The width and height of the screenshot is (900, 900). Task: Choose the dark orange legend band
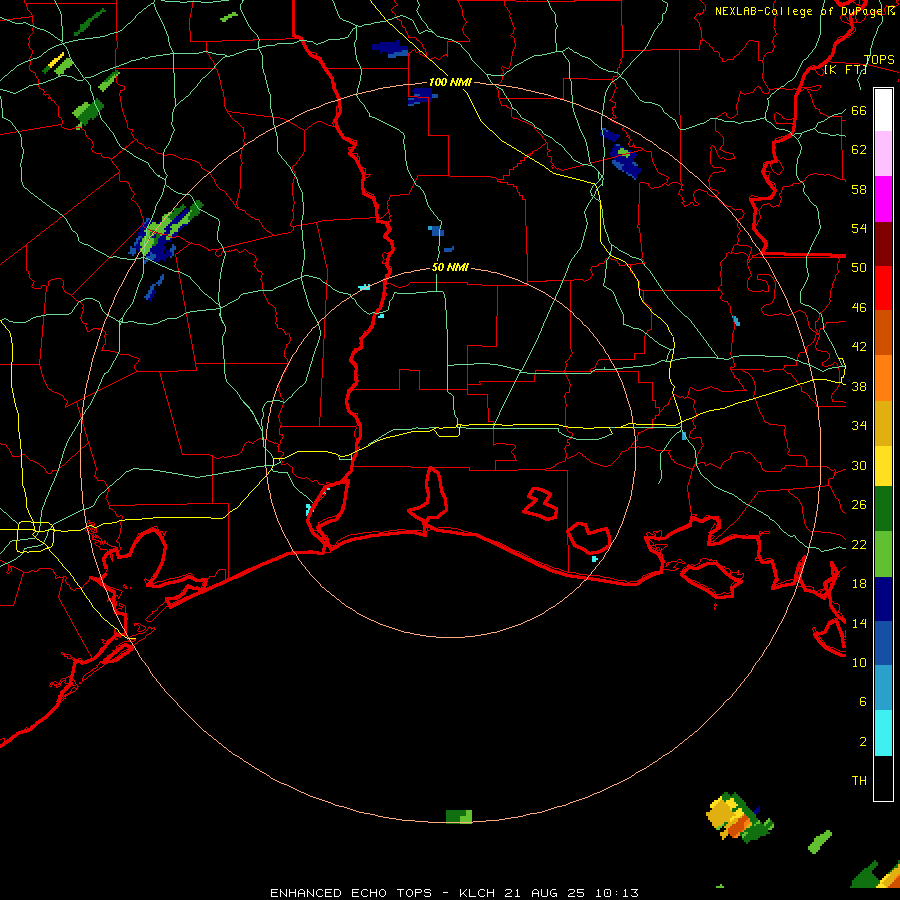883,332
